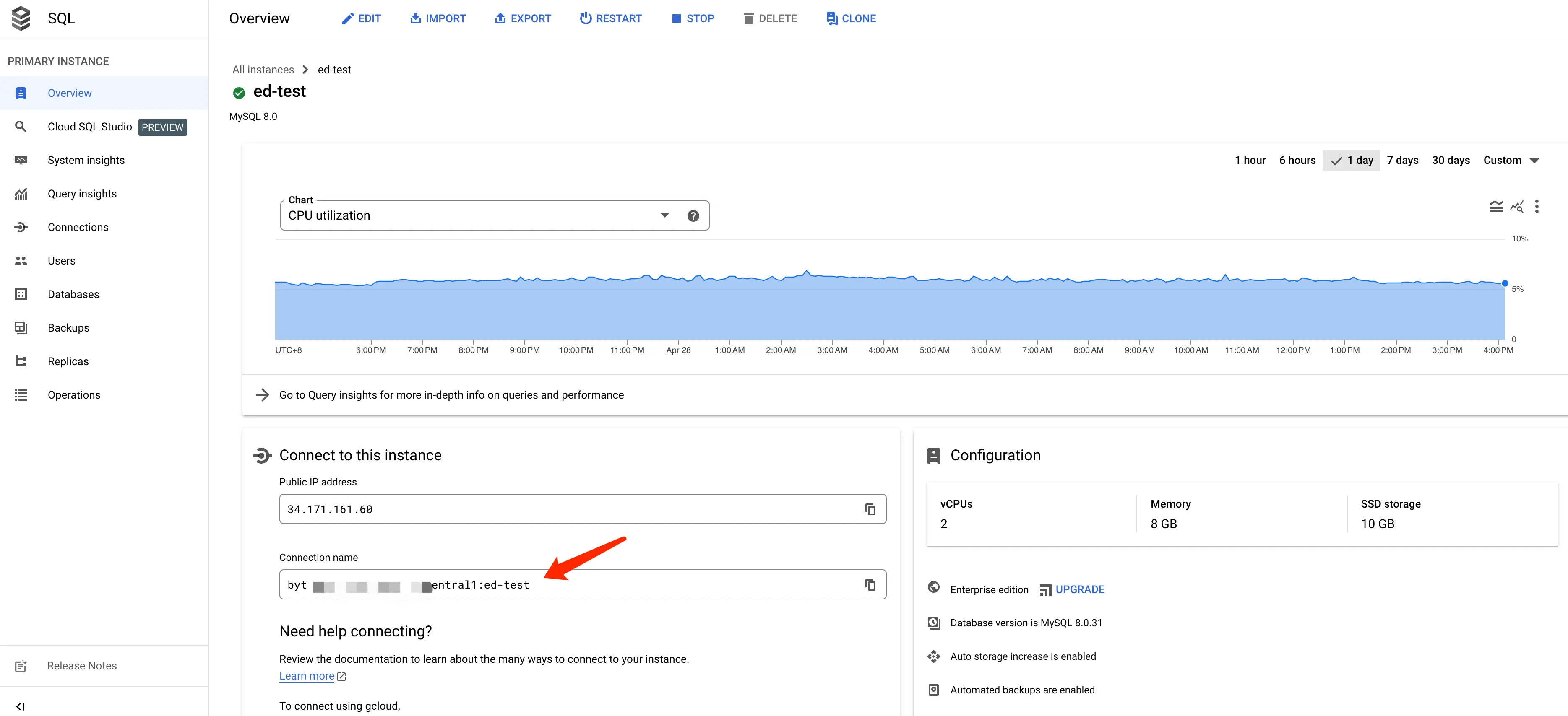Click the Query insights arrow icon
This screenshot has height=716, width=1568.
(262, 395)
